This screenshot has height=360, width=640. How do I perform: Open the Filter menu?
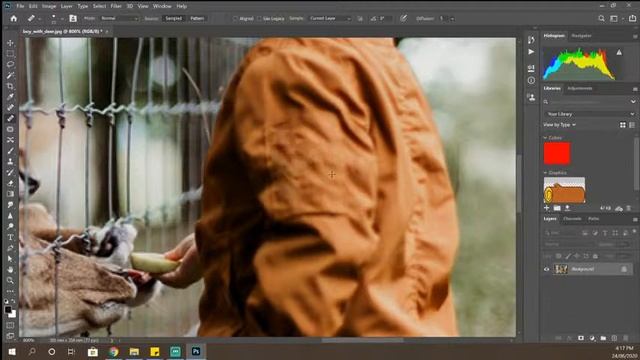tap(116, 6)
